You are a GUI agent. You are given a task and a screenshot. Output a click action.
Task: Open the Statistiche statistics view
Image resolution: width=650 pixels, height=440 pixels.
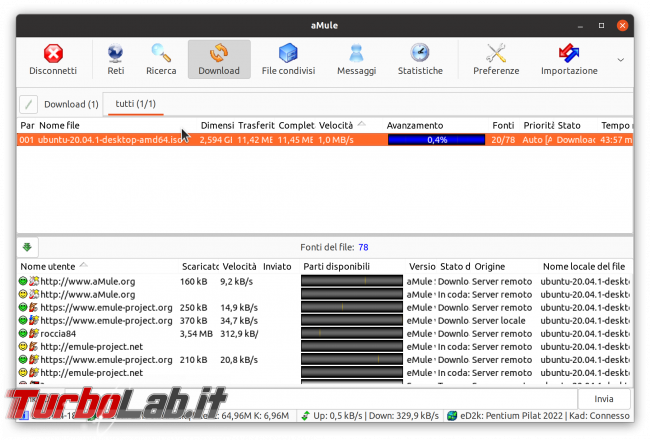(420, 59)
